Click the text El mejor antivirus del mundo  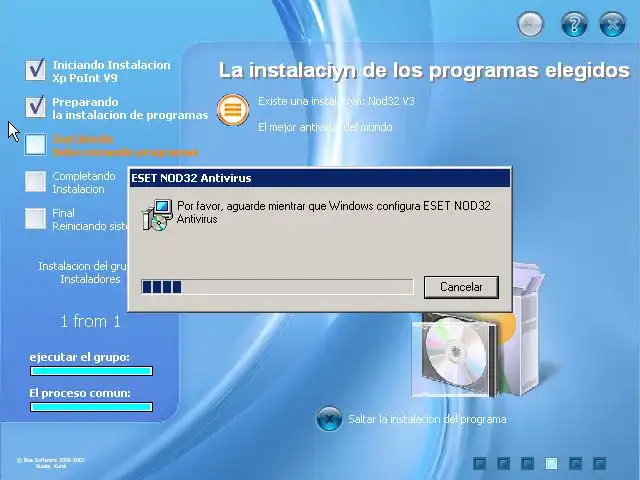pos(325,127)
